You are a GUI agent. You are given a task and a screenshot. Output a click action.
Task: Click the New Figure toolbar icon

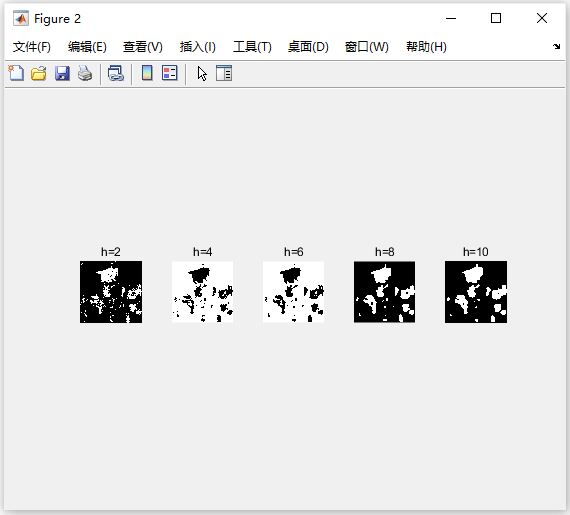pyautogui.click(x=16, y=73)
